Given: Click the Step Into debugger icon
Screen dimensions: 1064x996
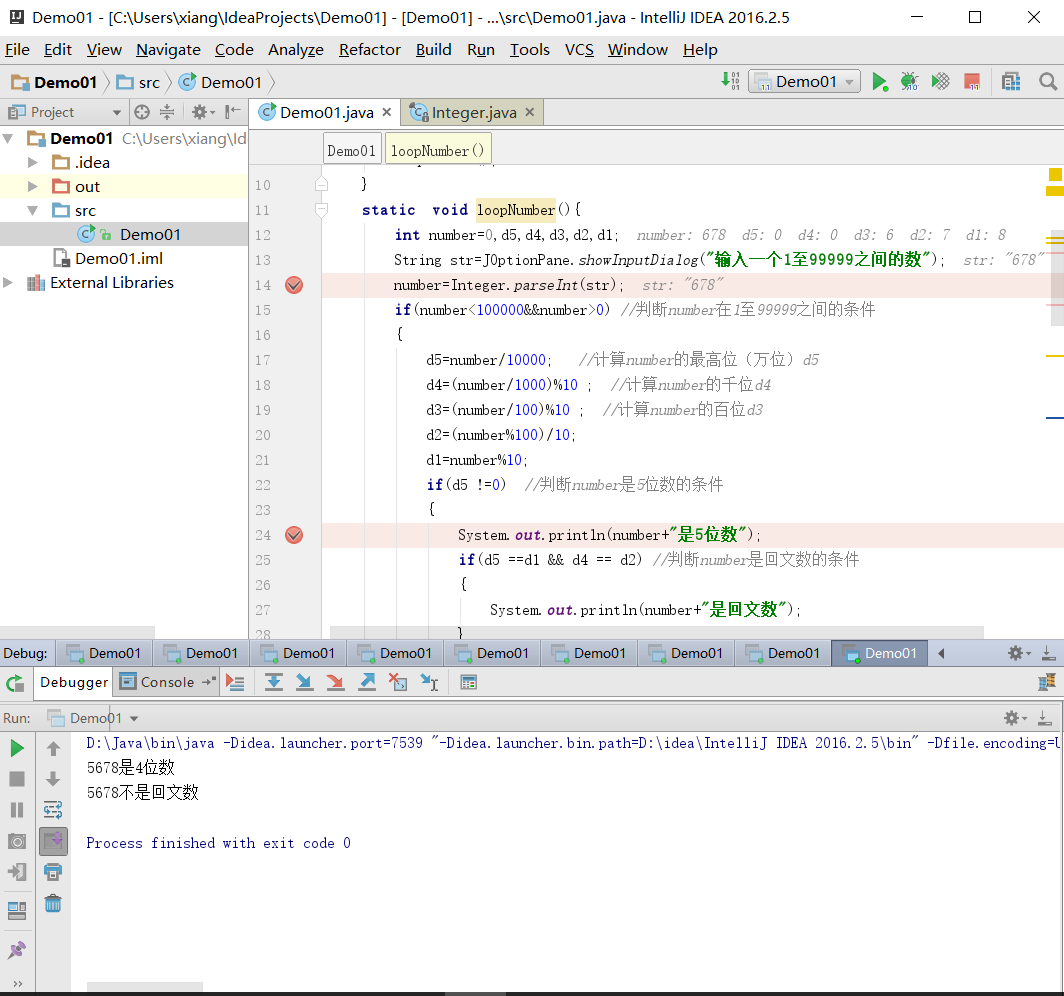Looking at the screenshot, I should click(x=305, y=682).
